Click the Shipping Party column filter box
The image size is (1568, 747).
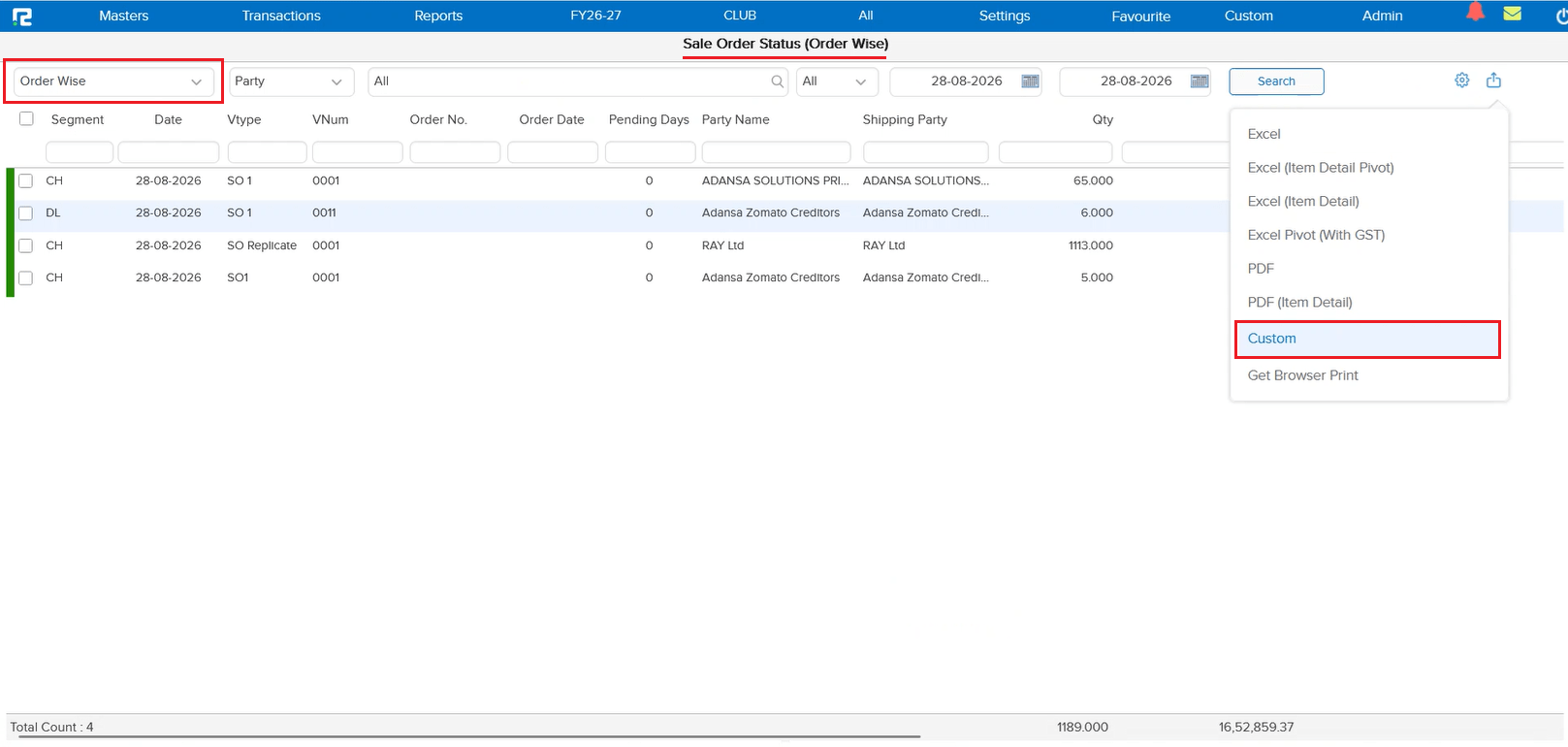(925, 152)
